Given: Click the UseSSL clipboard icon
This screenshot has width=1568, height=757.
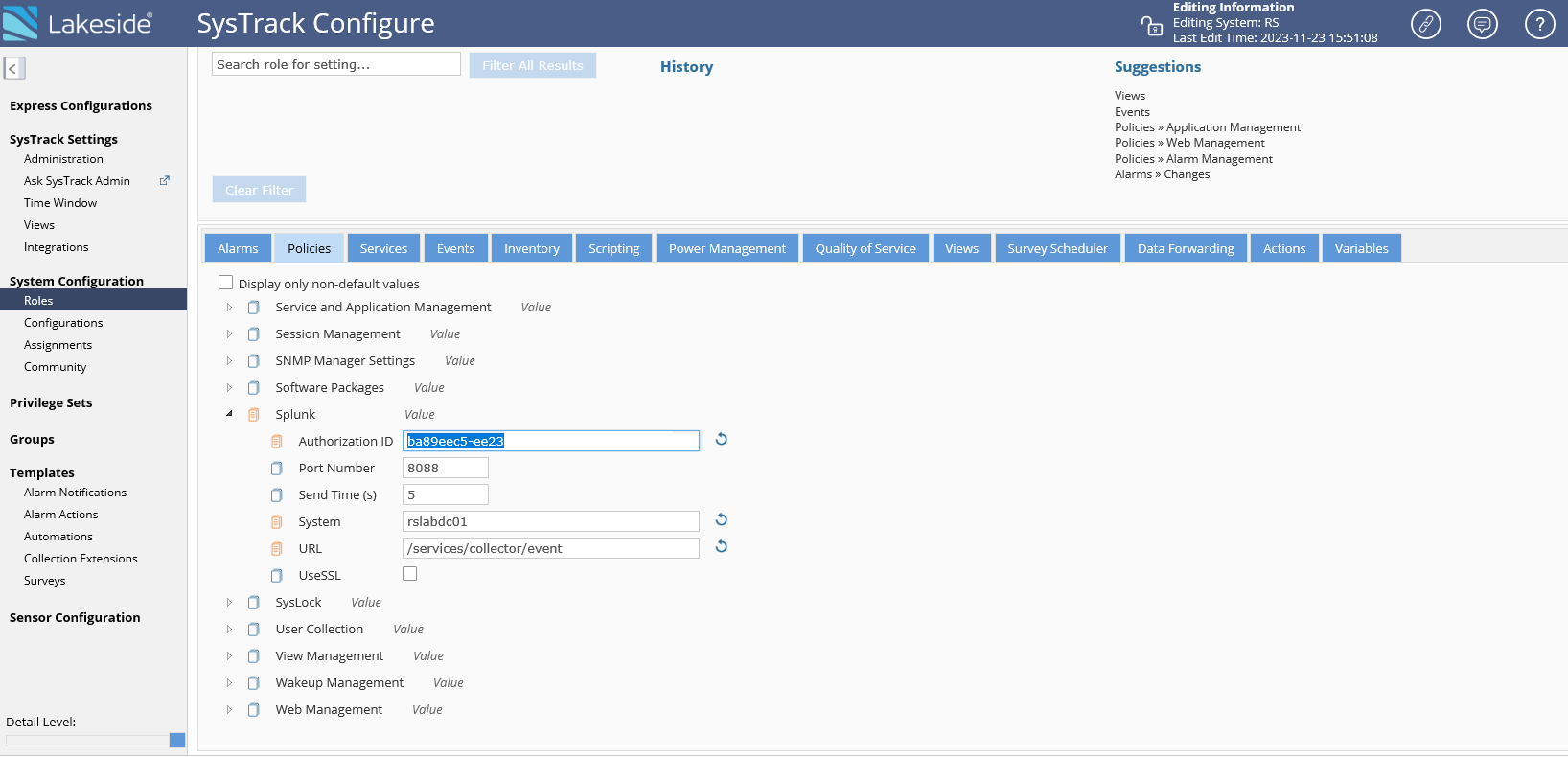Looking at the screenshot, I should click(x=277, y=576).
